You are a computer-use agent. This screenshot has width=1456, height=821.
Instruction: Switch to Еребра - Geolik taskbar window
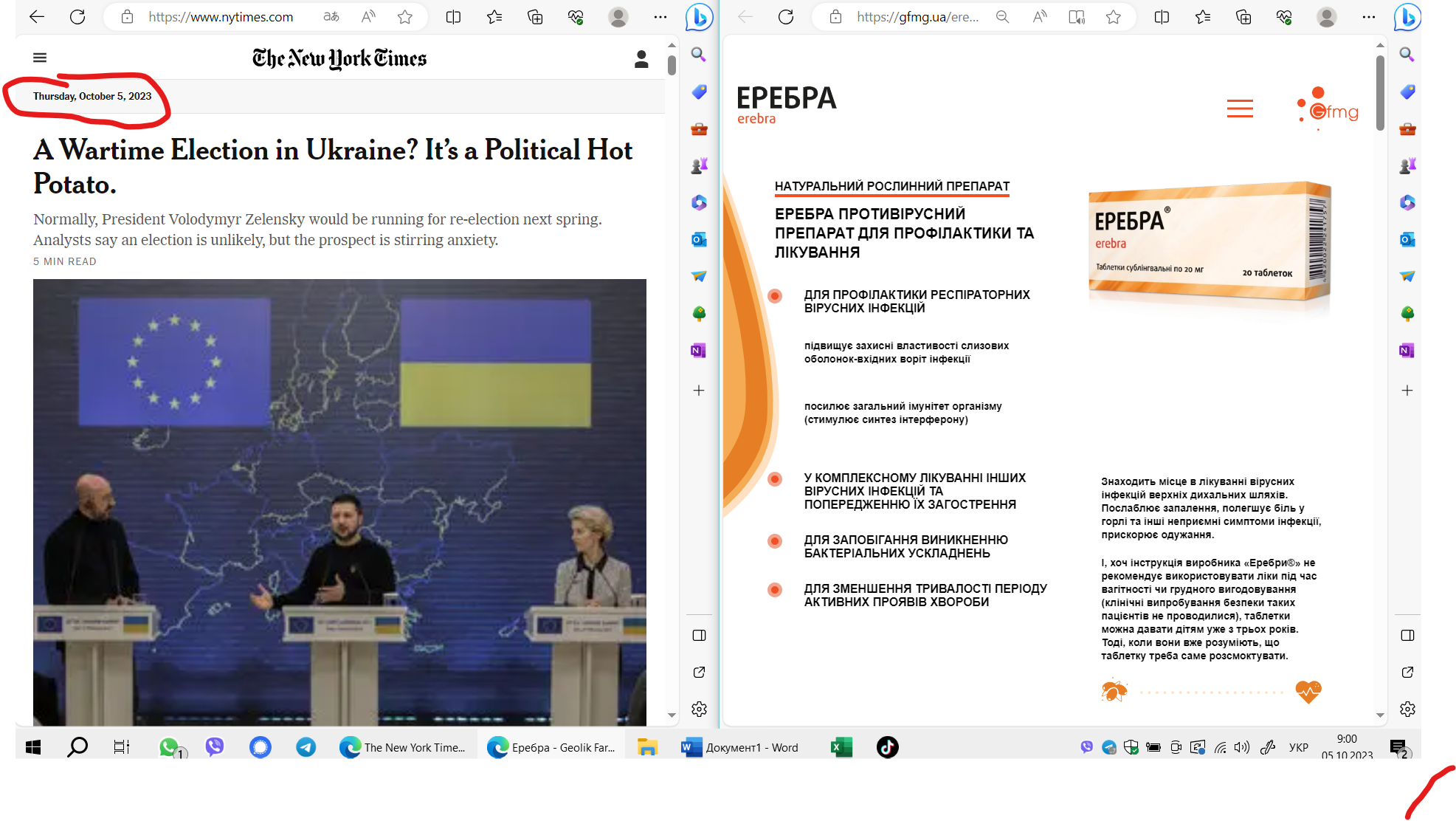tap(551, 747)
